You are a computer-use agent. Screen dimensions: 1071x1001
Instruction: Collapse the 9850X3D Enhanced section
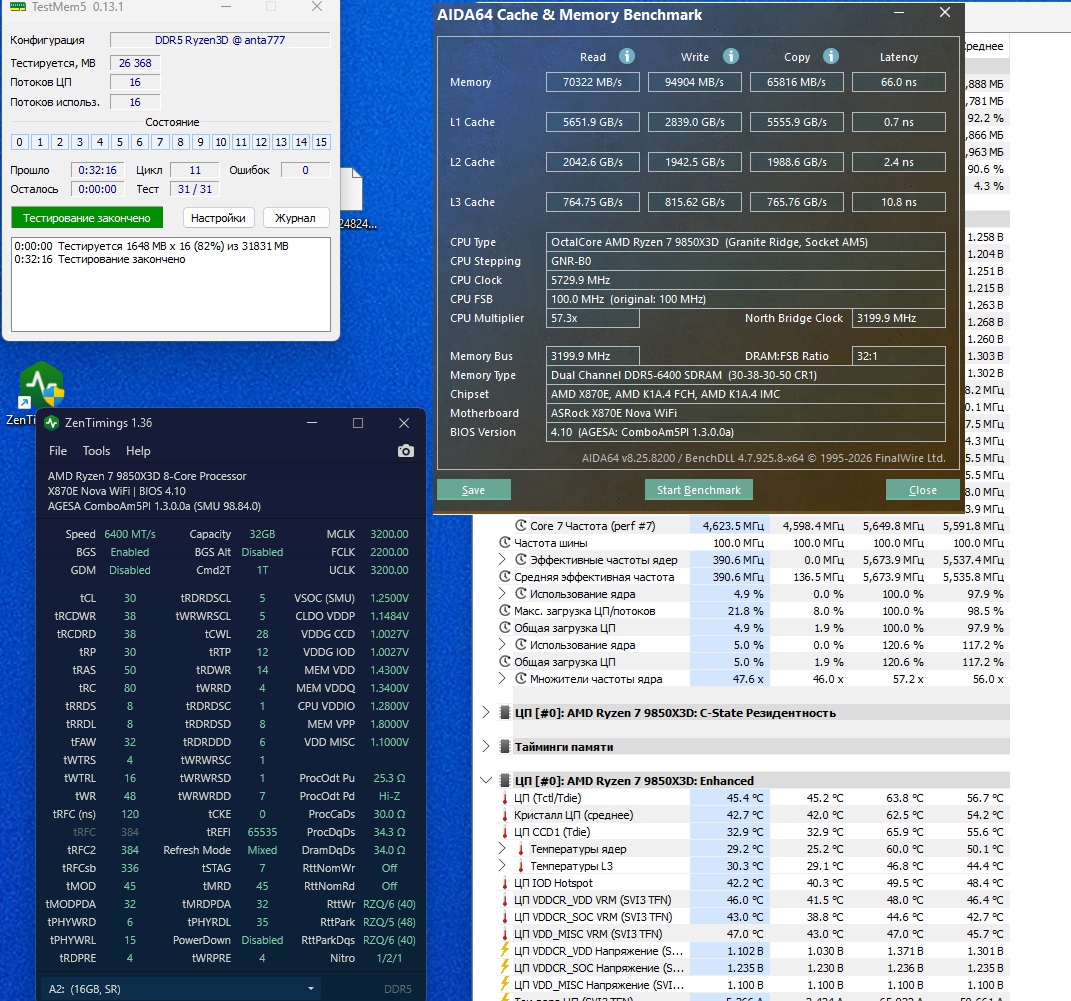[x=486, y=780]
